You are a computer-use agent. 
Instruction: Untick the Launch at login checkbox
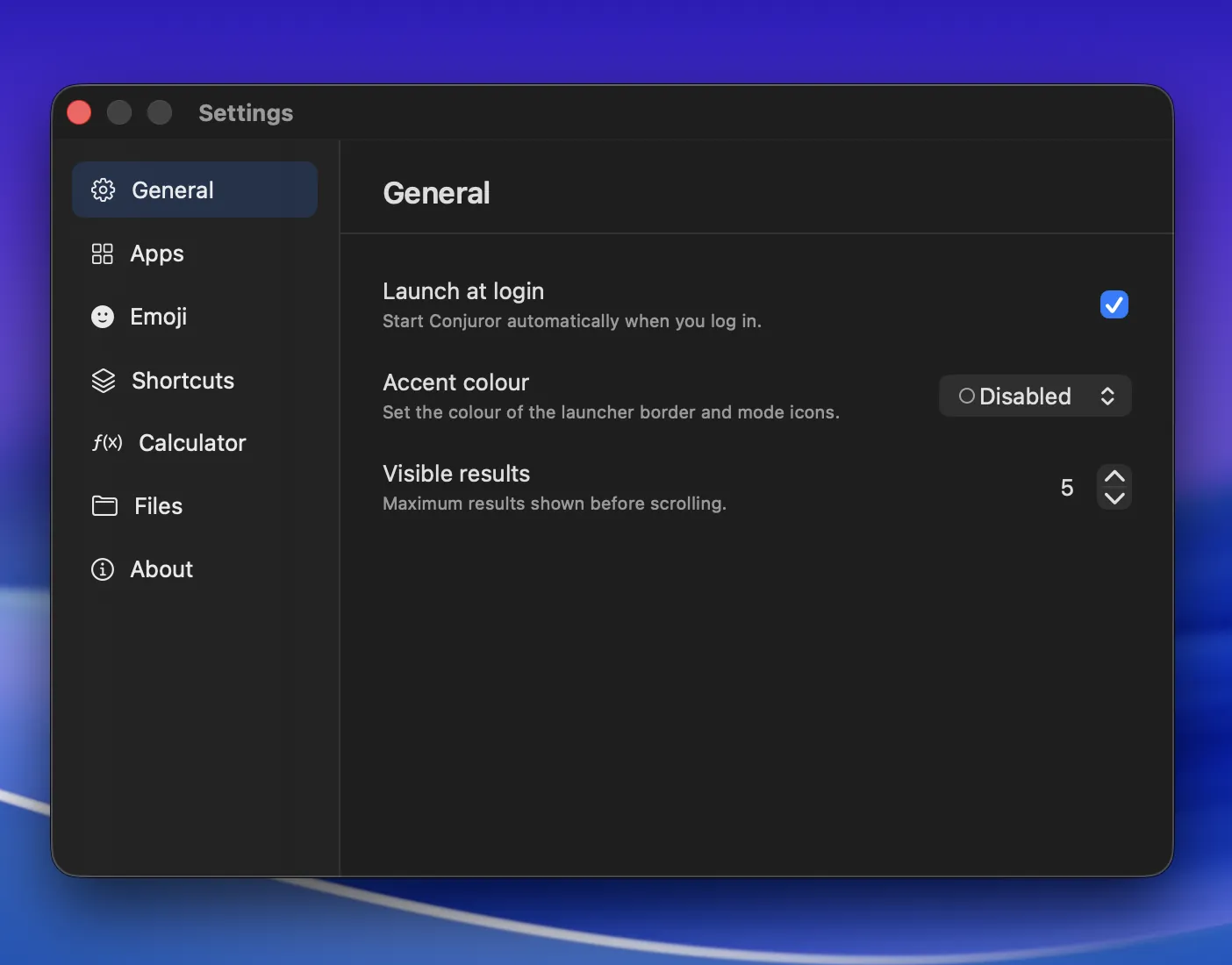[x=1114, y=304]
